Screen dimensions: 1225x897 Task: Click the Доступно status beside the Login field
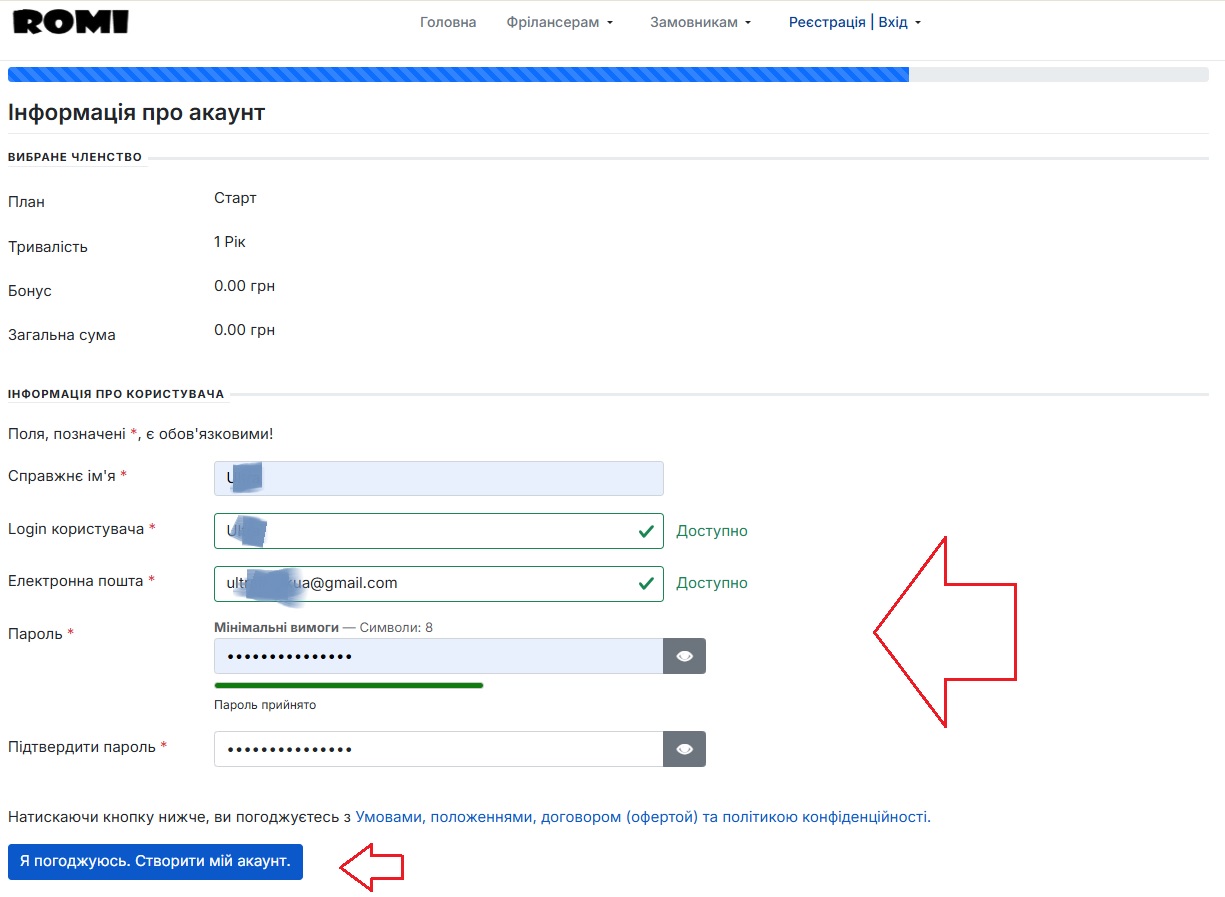click(712, 531)
